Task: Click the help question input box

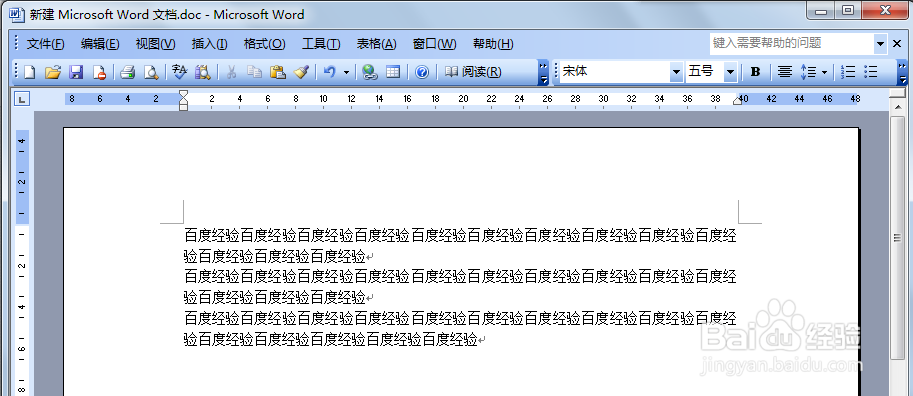Action: [791, 43]
